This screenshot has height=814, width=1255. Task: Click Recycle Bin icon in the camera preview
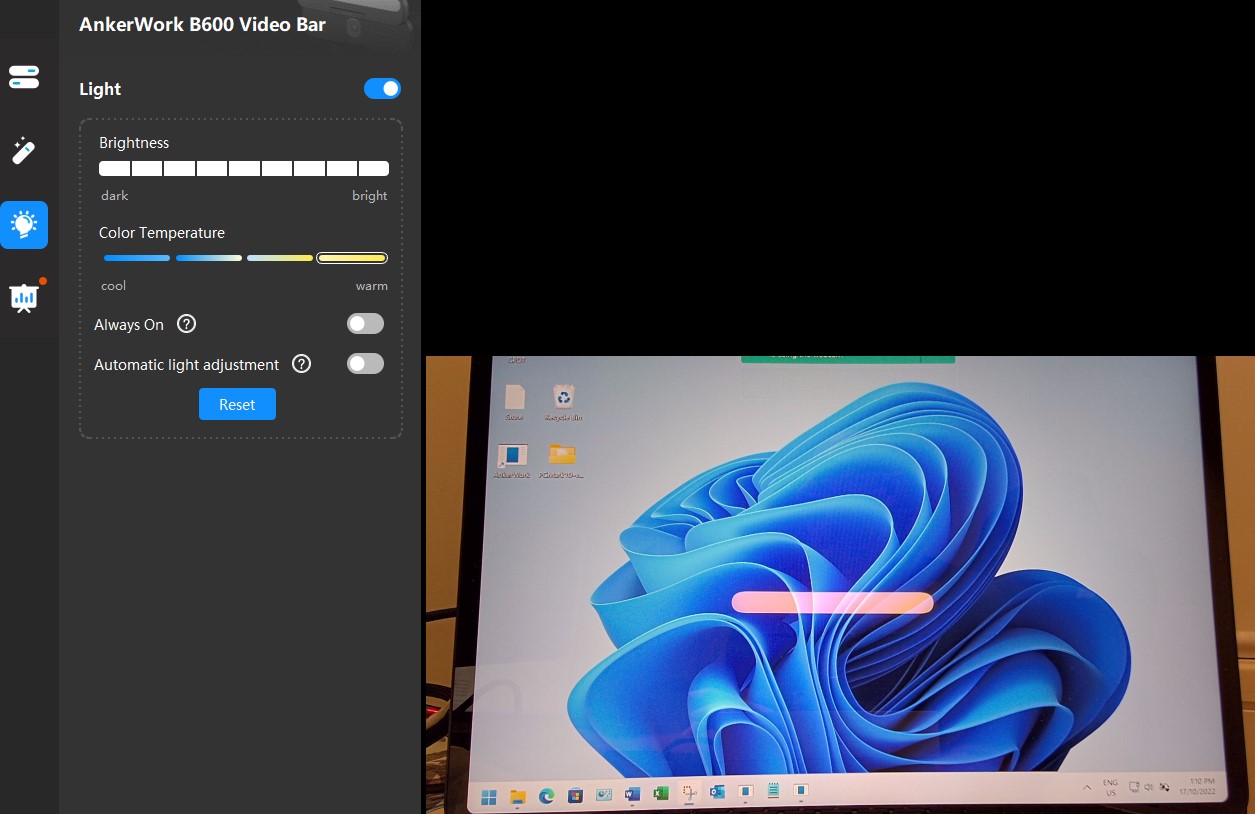[564, 399]
